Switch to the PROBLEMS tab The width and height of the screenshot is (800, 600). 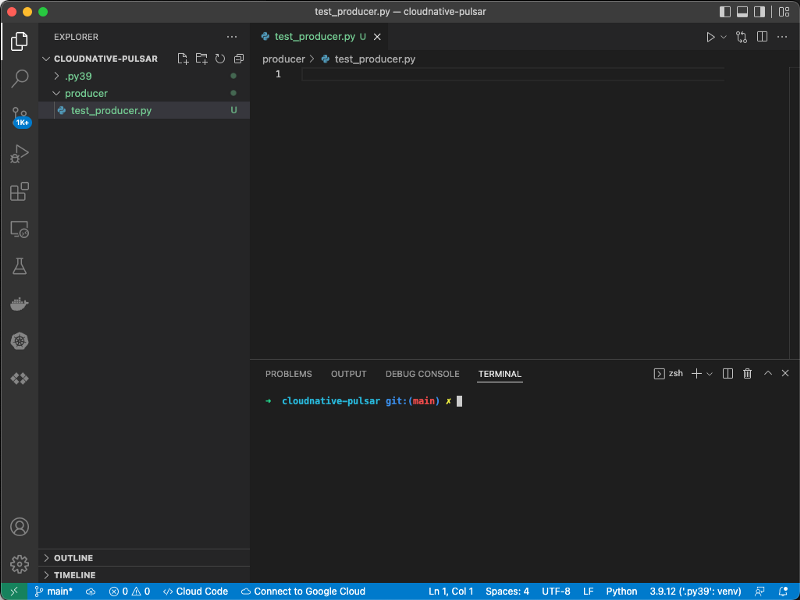pos(288,374)
